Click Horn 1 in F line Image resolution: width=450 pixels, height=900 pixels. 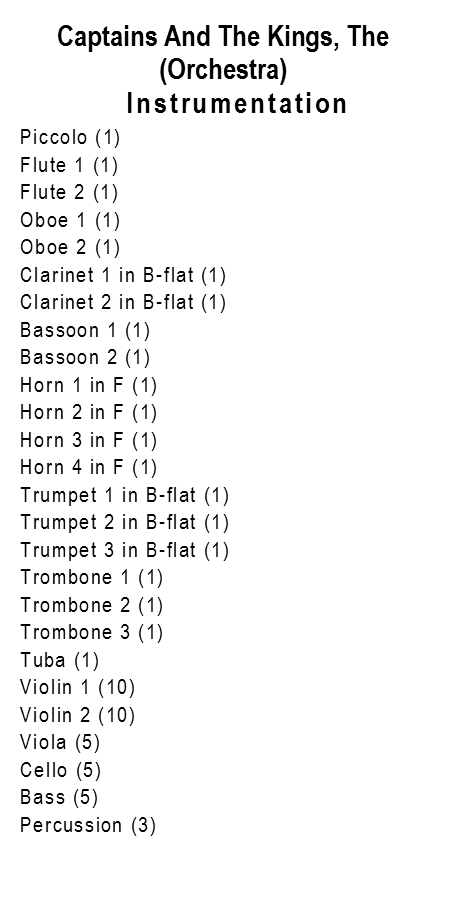click(88, 385)
